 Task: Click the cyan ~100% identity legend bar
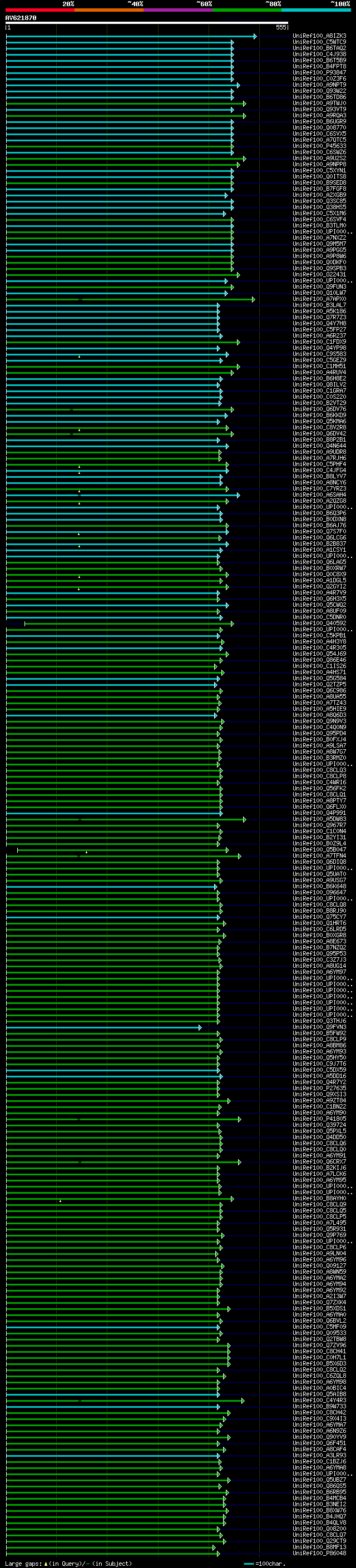(x=316, y=10)
